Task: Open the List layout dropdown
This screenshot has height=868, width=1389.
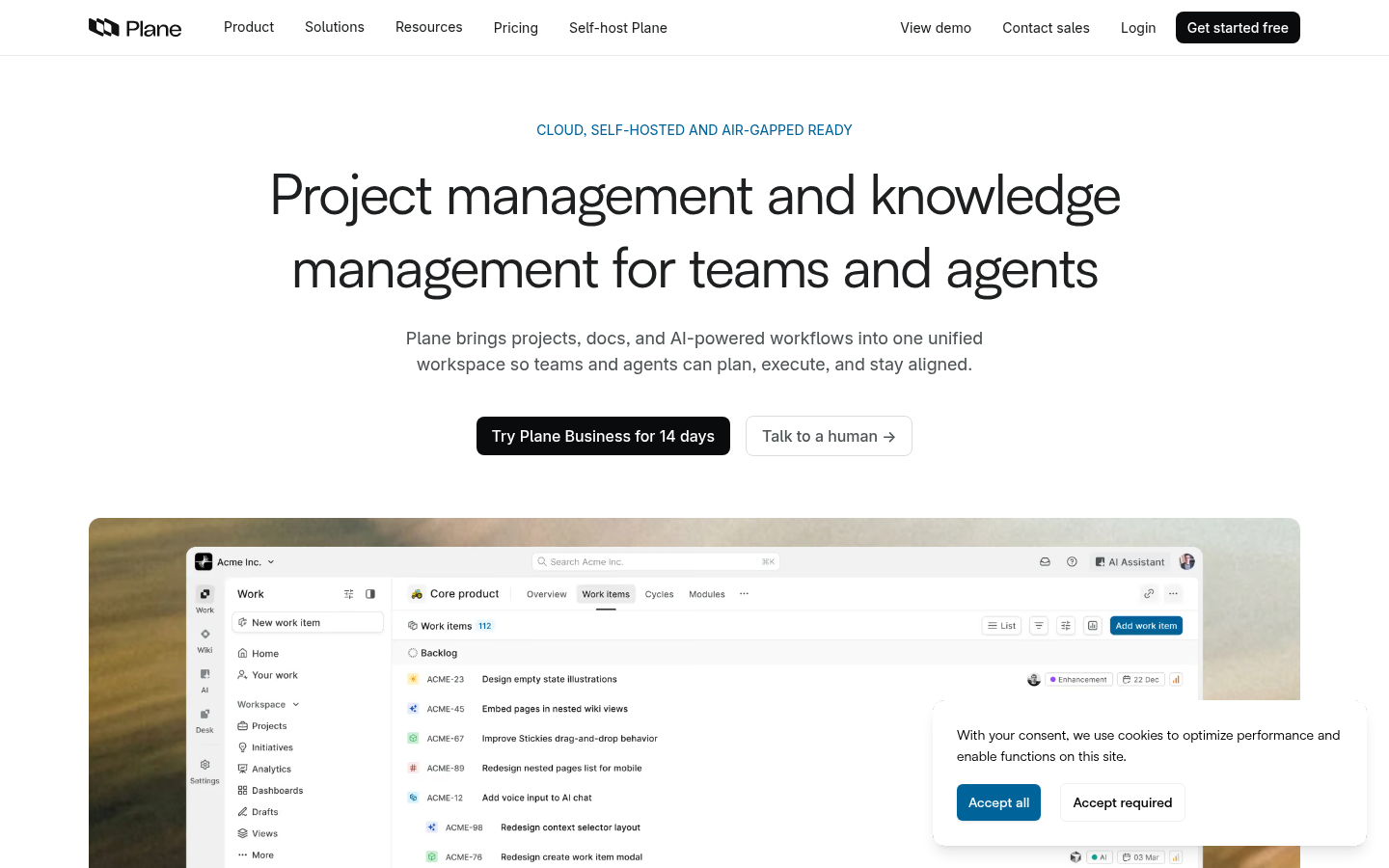Action: [1002, 626]
